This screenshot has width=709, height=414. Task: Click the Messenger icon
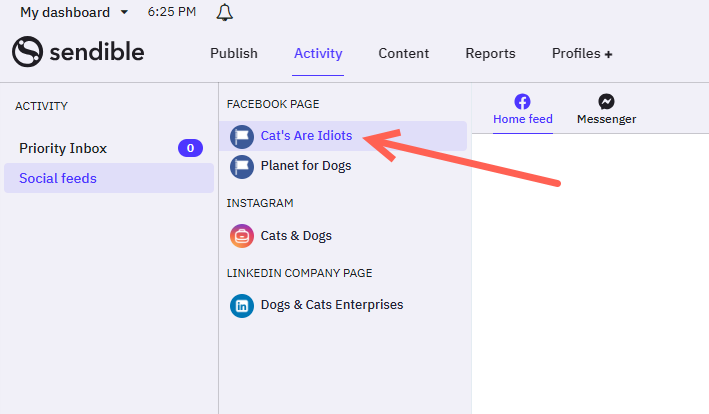pyautogui.click(x=606, y=102)
